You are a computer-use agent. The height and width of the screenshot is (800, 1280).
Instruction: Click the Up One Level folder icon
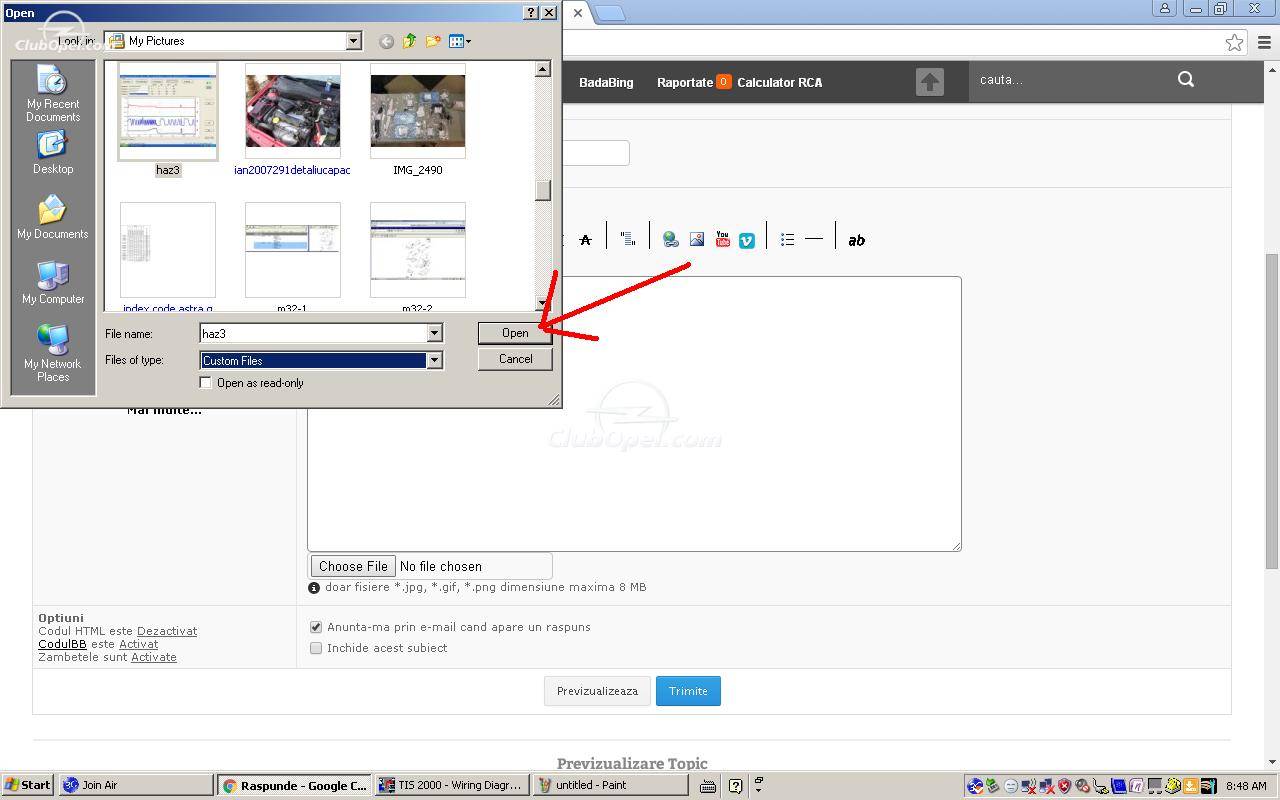(x=410, y=41)
